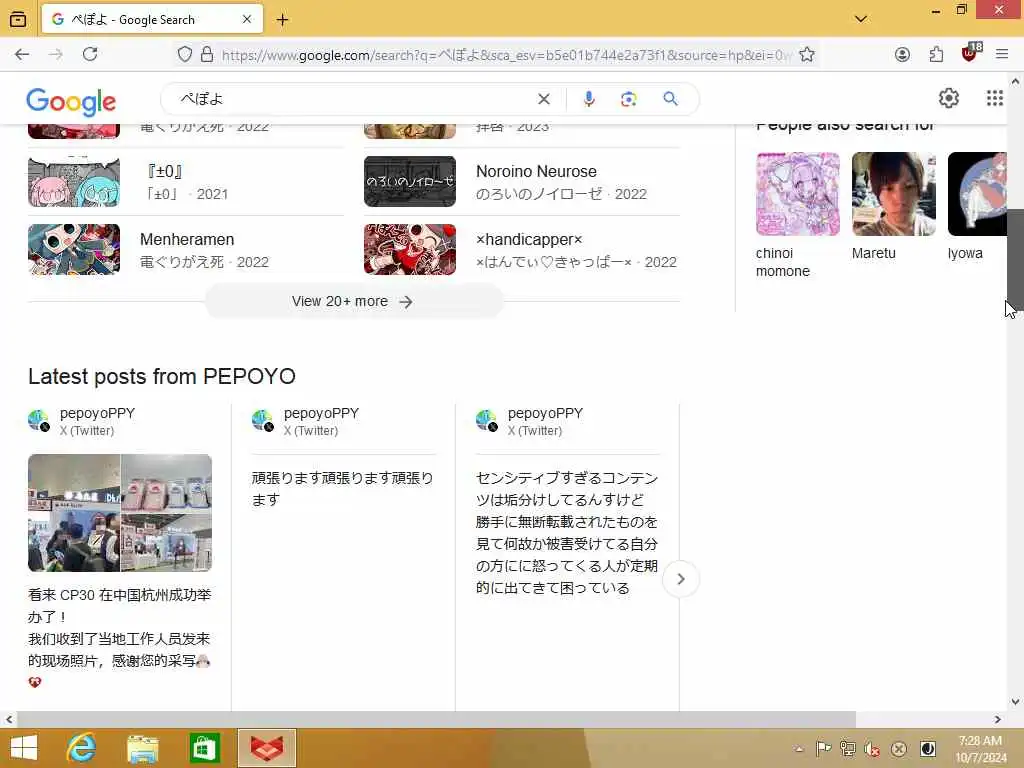
Task: Open the ×handicapper× song result
Action: pyautogui.click(x=522, y=250)
